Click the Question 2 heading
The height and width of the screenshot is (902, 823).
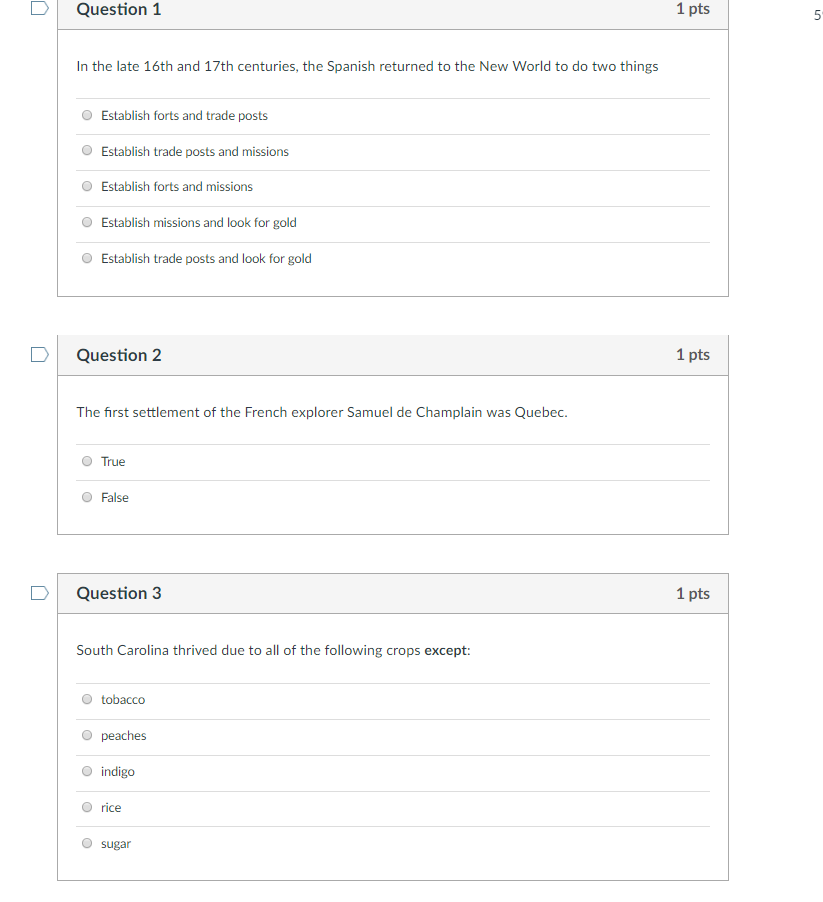click(x=119, y=355)
